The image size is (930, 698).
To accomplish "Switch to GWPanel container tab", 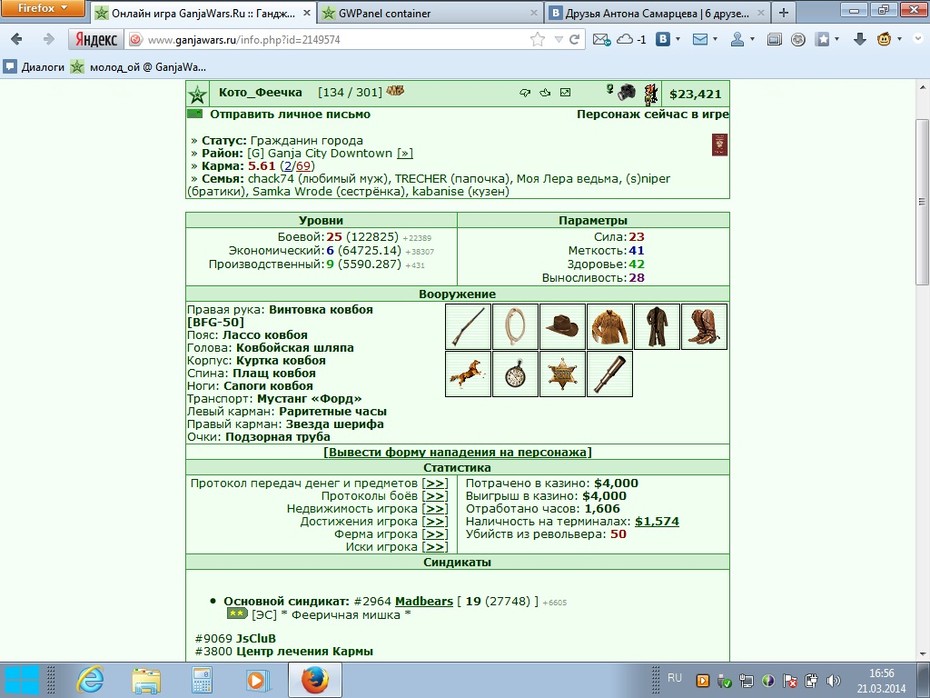I will 430,13.
